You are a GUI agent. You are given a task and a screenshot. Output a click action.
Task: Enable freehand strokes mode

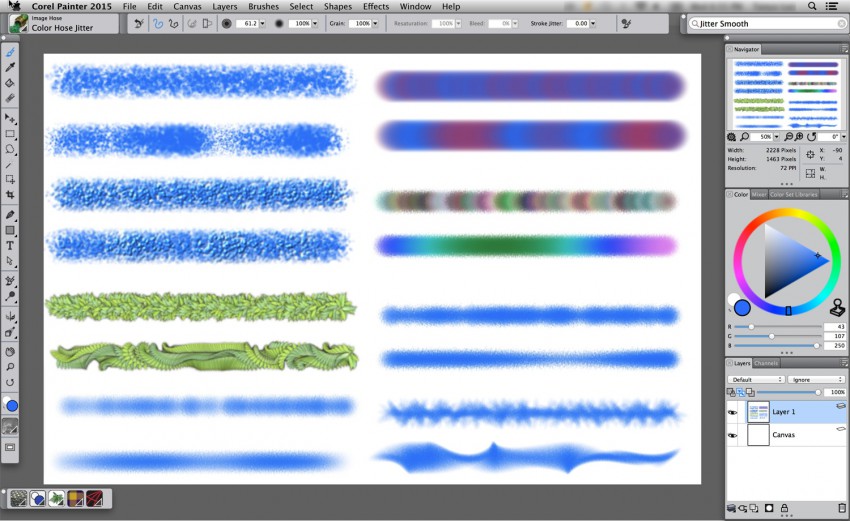[x=158, y=23]
